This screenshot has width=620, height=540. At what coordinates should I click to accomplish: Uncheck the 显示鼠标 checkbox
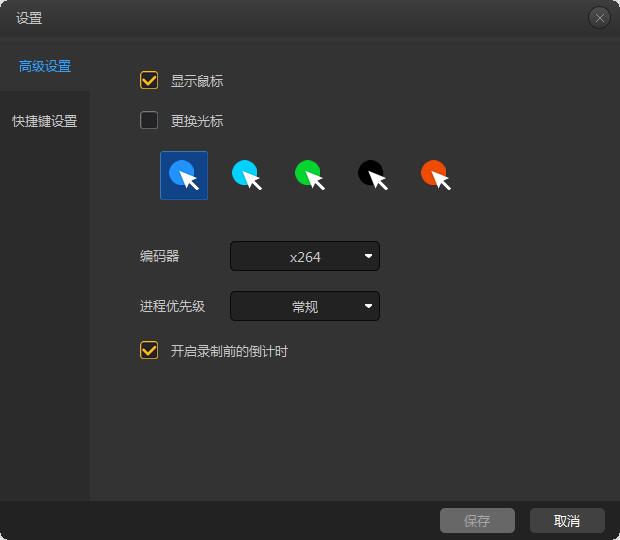(149, 80)
